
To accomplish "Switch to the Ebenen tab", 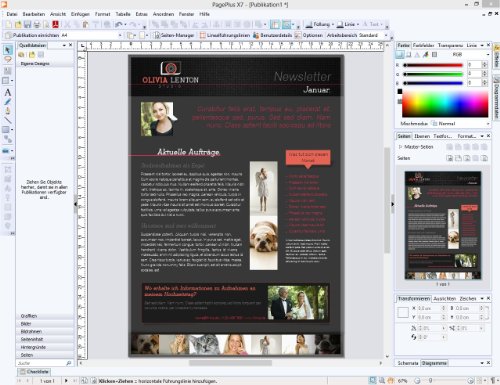I will click(422, 136).
